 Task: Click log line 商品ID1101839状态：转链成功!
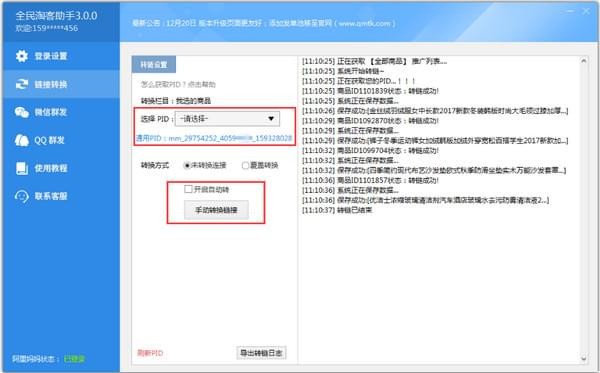(x=370, y=91)
